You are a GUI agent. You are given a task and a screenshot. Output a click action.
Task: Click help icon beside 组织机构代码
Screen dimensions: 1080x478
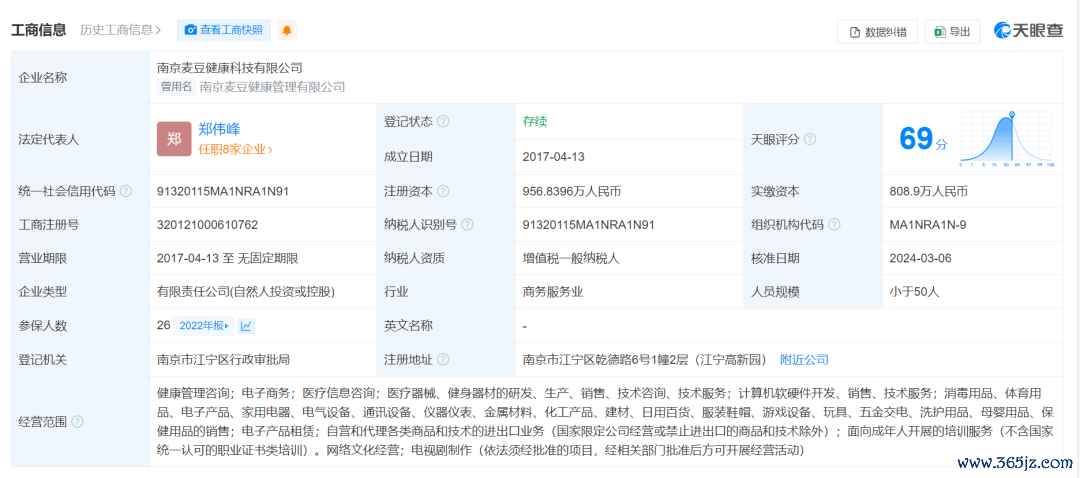coord(835,225)
